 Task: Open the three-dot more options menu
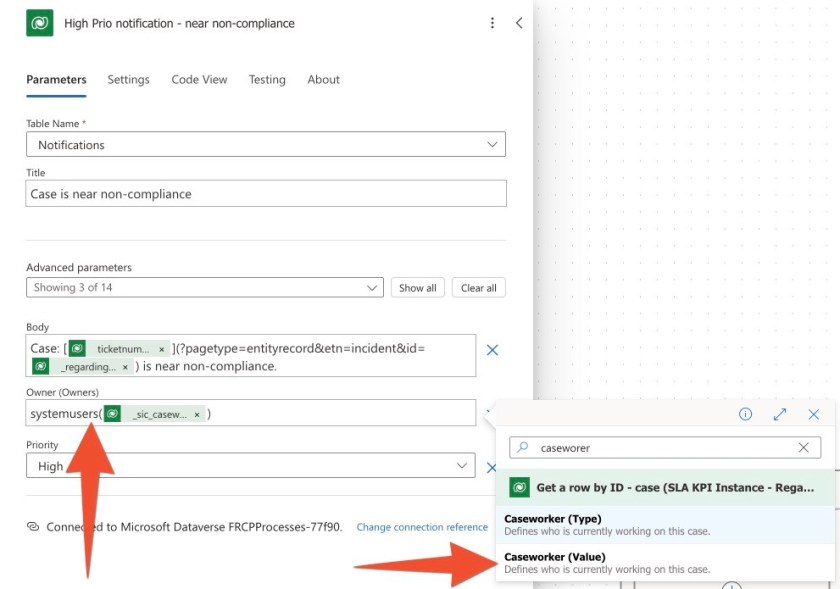[492, 23]
